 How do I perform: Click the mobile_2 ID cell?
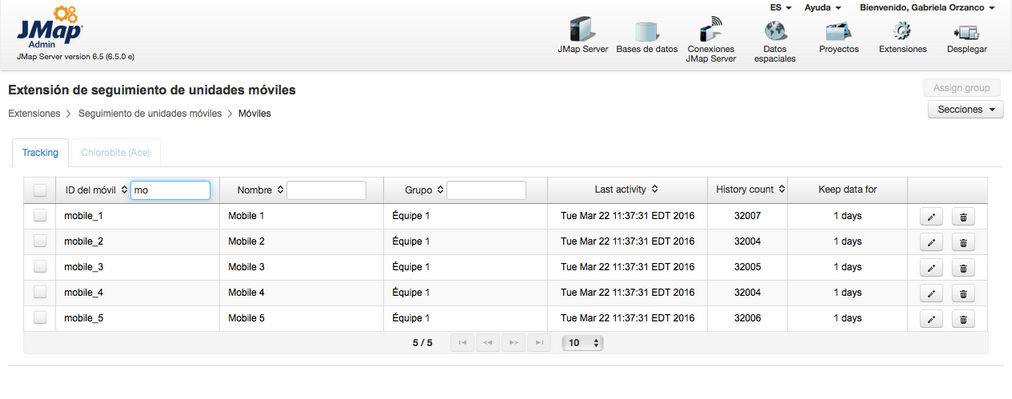click(x=137, y=241)
